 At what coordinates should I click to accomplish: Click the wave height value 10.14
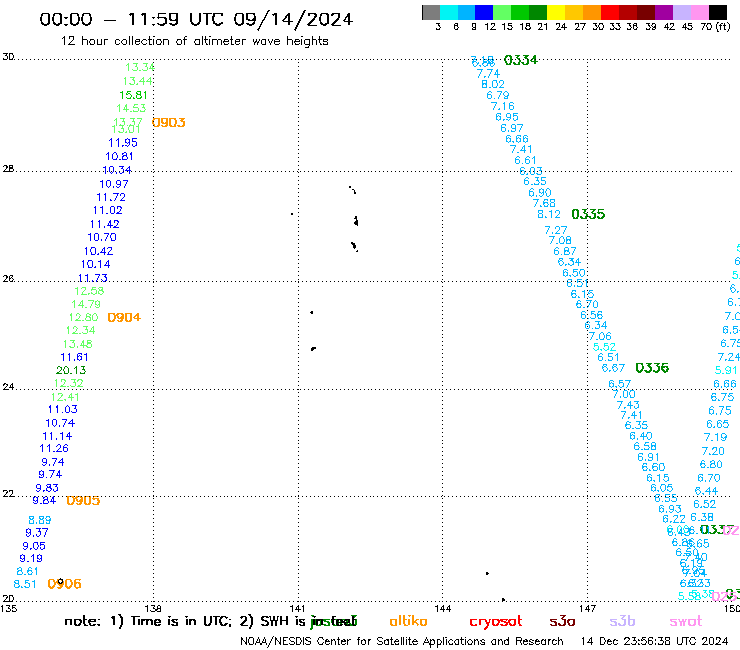(x=95, y=265)
